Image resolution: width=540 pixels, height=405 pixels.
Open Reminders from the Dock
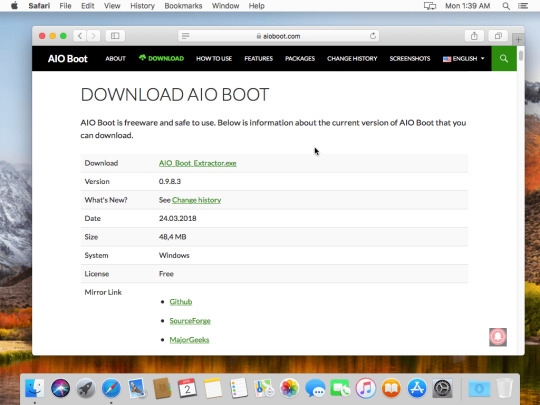(238, 388)
